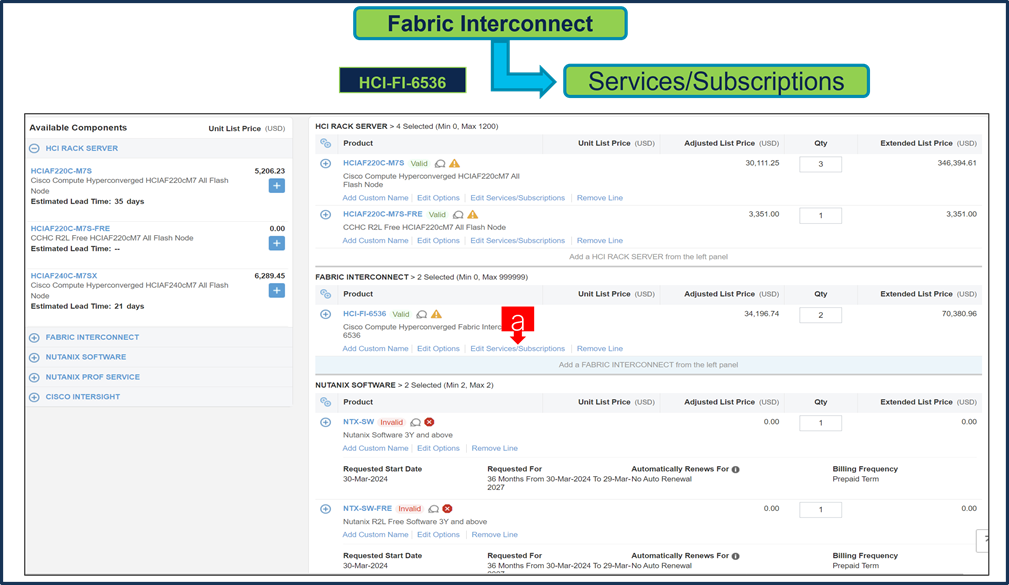Expand the FABRIC INTERCONNECT category
1009x585 pixels.
pyautogui.click(x=34, y=337)
